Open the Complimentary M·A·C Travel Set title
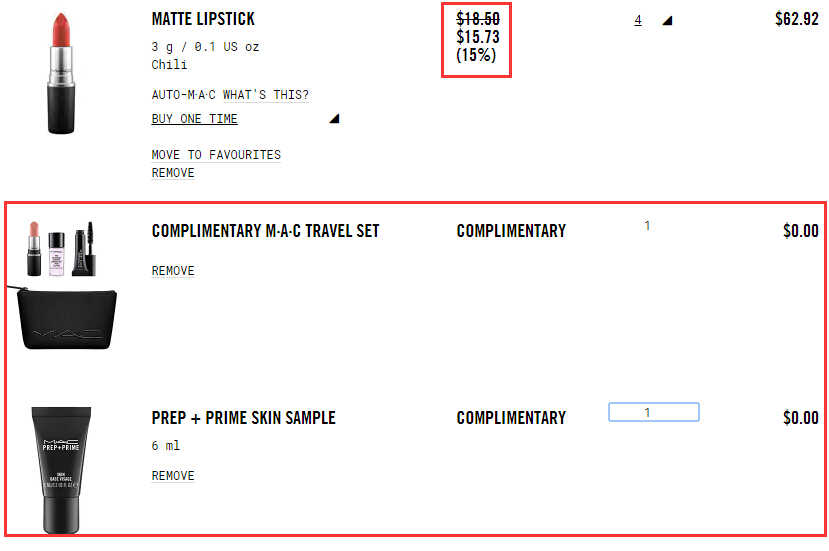The image size is (829, 551). coord(265,231)
